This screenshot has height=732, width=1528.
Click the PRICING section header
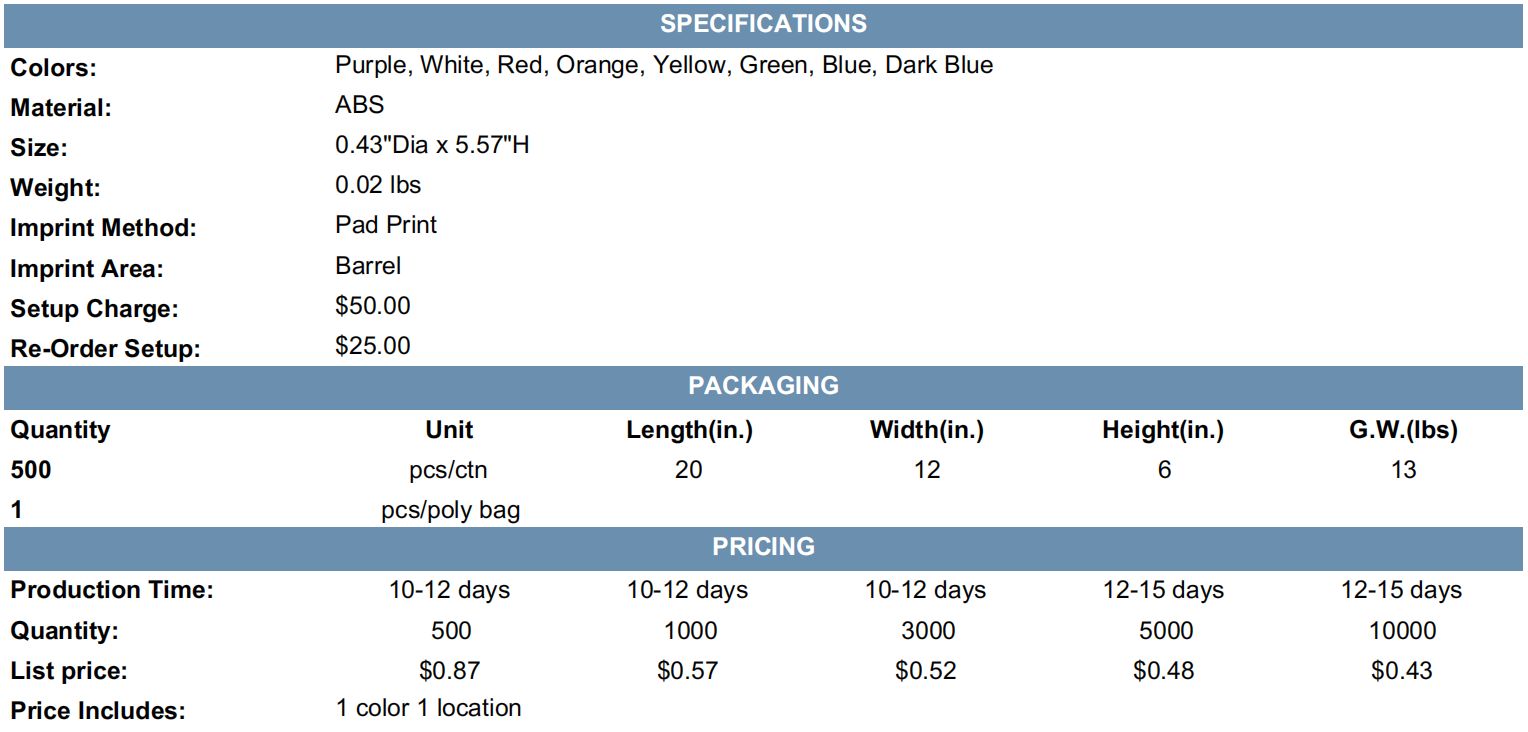[x=764, y=547]
